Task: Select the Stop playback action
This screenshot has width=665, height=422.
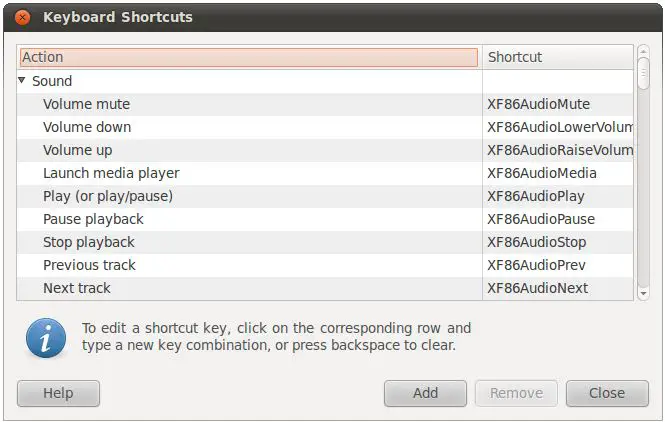Action: click(89, 242)
